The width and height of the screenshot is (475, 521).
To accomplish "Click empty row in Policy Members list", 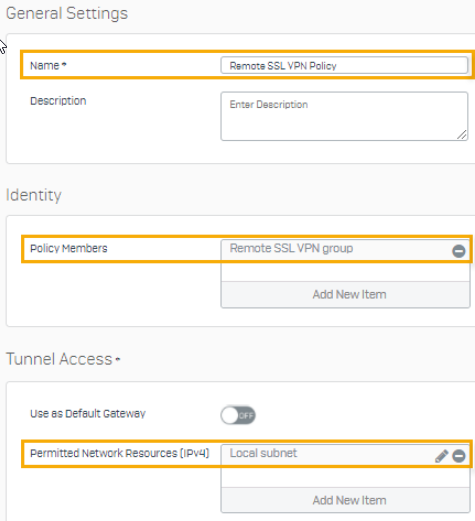I will [x=345, y=272].
